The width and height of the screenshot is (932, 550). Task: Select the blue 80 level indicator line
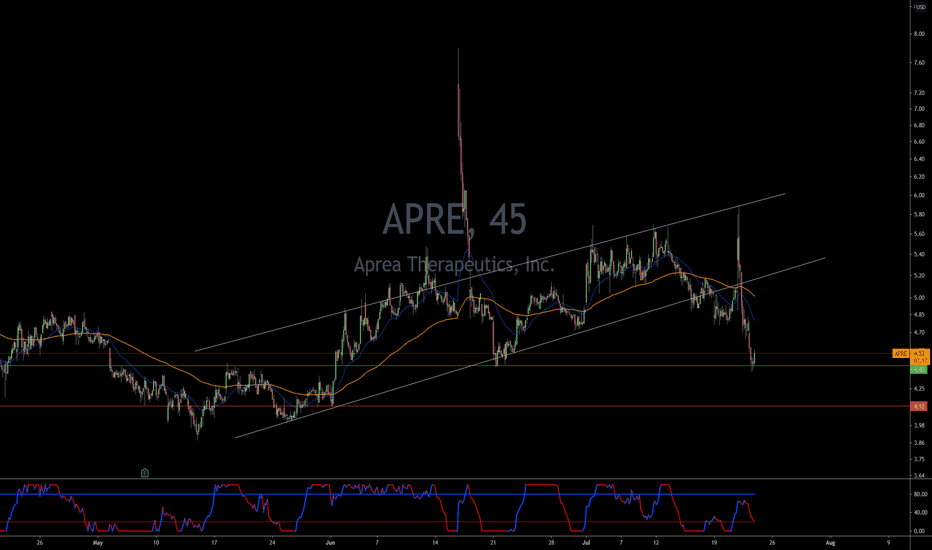[377, 494]
